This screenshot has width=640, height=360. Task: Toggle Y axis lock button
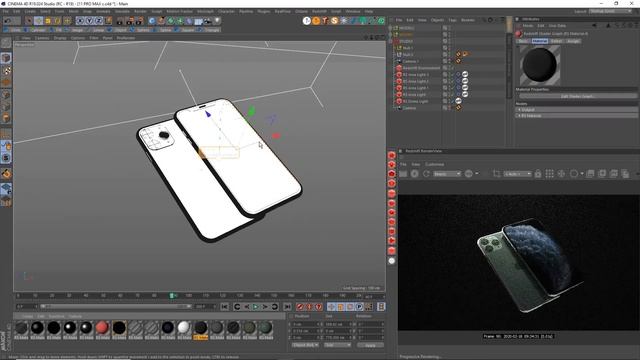click(x=89, y=20)
